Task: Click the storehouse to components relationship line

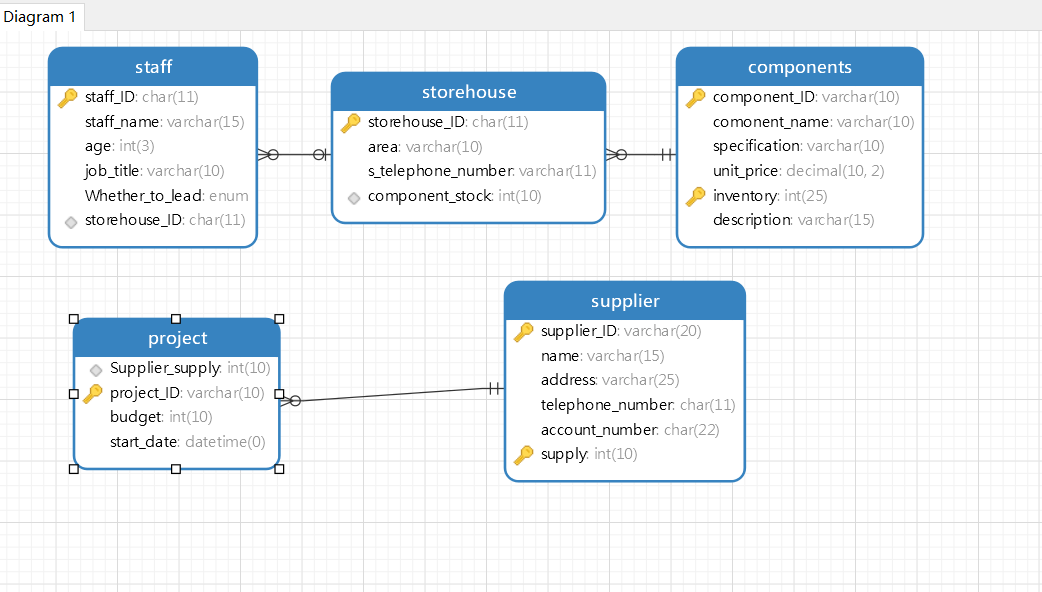Action: (x=641, y=155)
